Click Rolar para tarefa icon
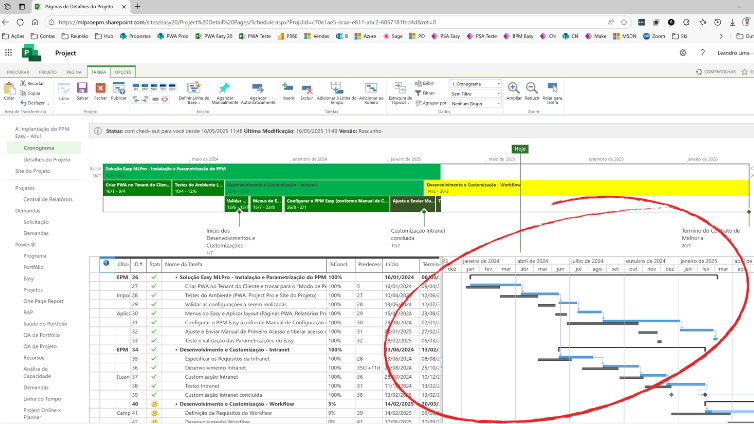This screenshot has width=754, height=424. (553, 88)
